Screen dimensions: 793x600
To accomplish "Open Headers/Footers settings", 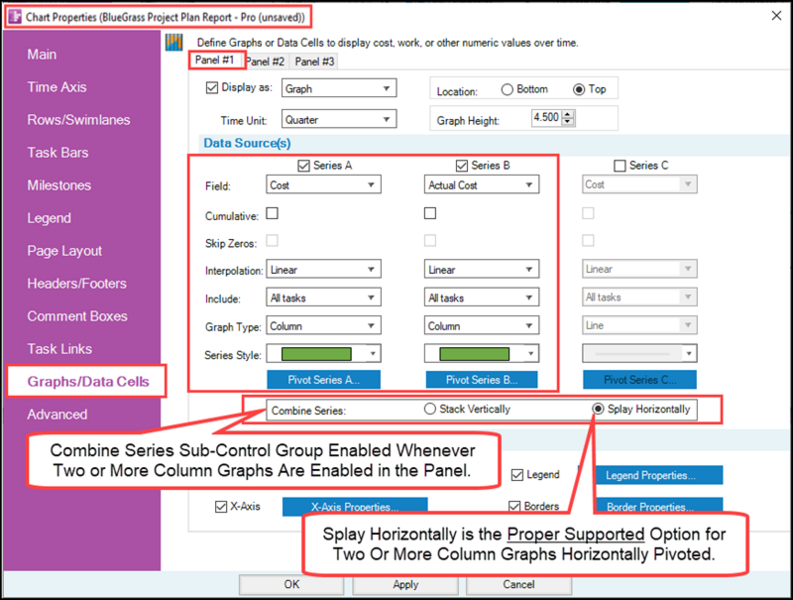I will [x=76, y=283].
